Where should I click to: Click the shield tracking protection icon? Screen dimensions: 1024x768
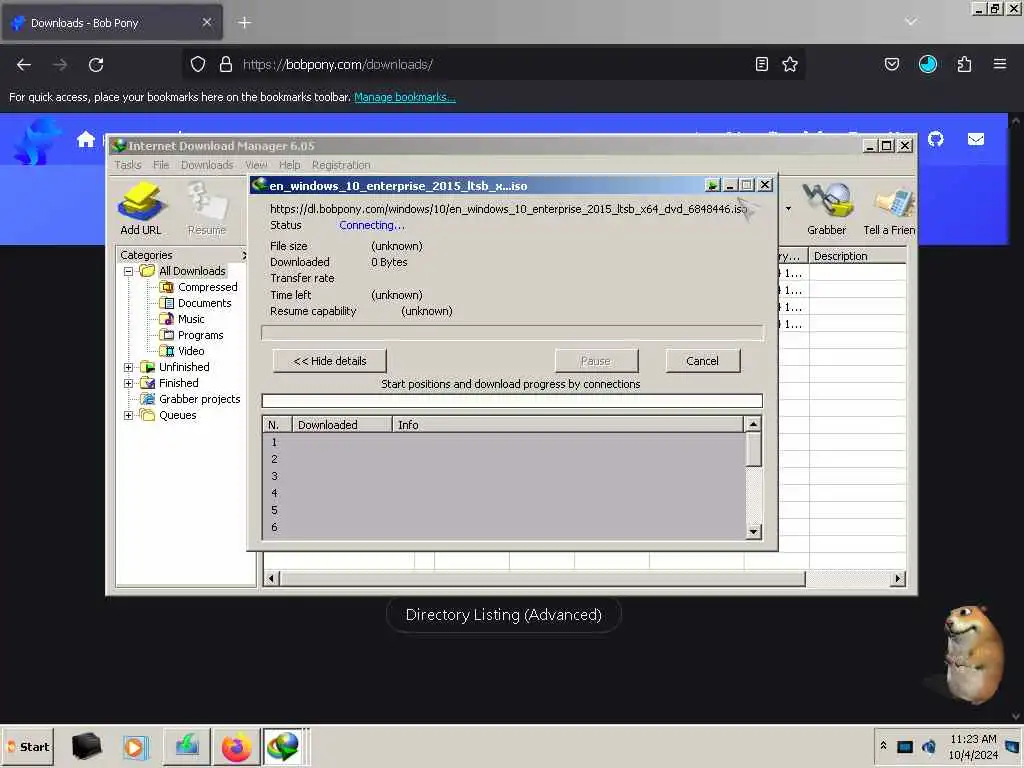198,65
